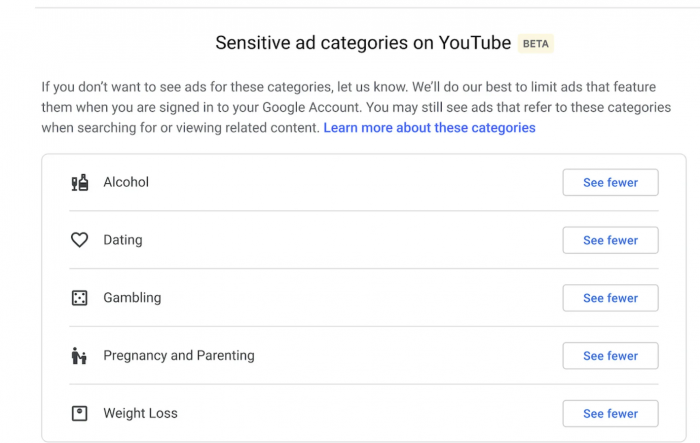See fewer Alcohol ads
Screen dimensions: 700x443
click(x=610, y=183)
